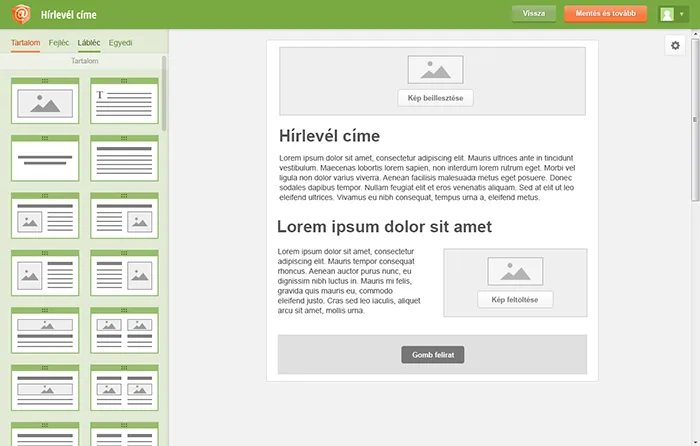Open the user account avatar
The width and height of the screenshot is (700, 446).
pos(667,14)
